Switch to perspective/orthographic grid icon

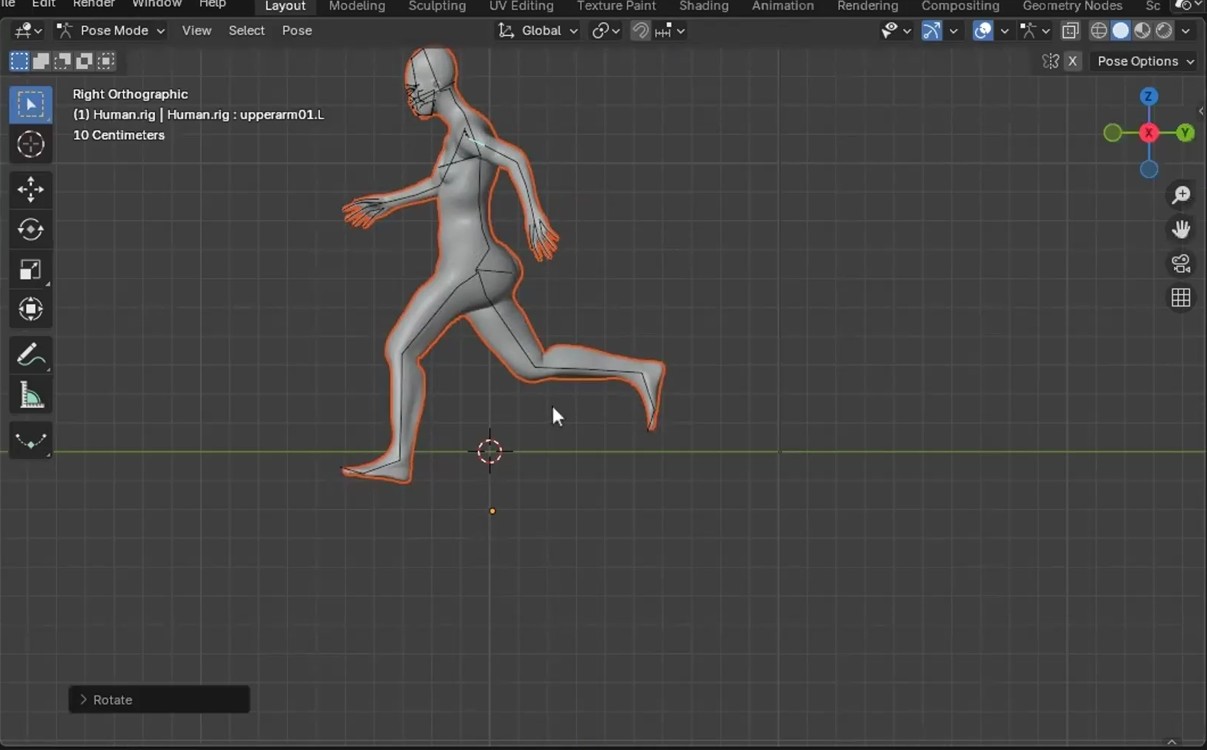point(1181,298)
